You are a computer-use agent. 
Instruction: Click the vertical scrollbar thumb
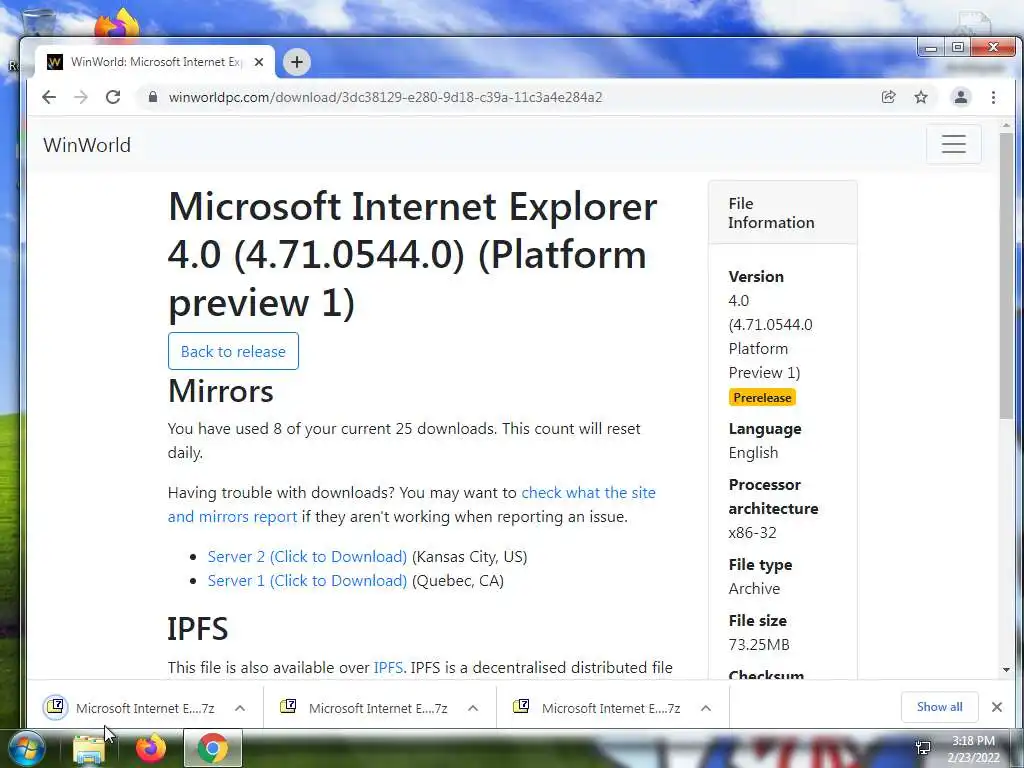coord(1006,276)
